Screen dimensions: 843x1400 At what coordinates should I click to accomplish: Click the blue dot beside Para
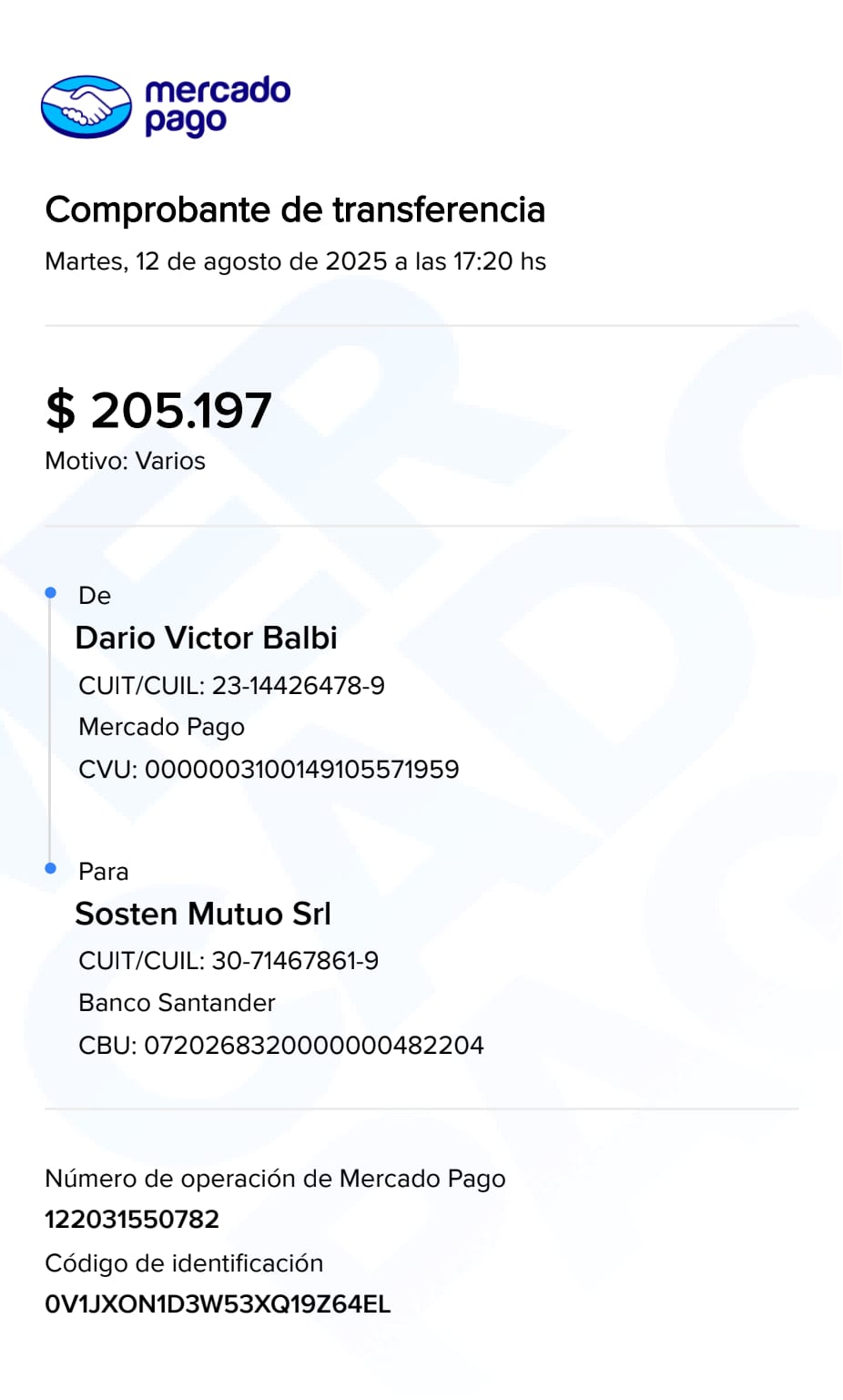point(51,868)
